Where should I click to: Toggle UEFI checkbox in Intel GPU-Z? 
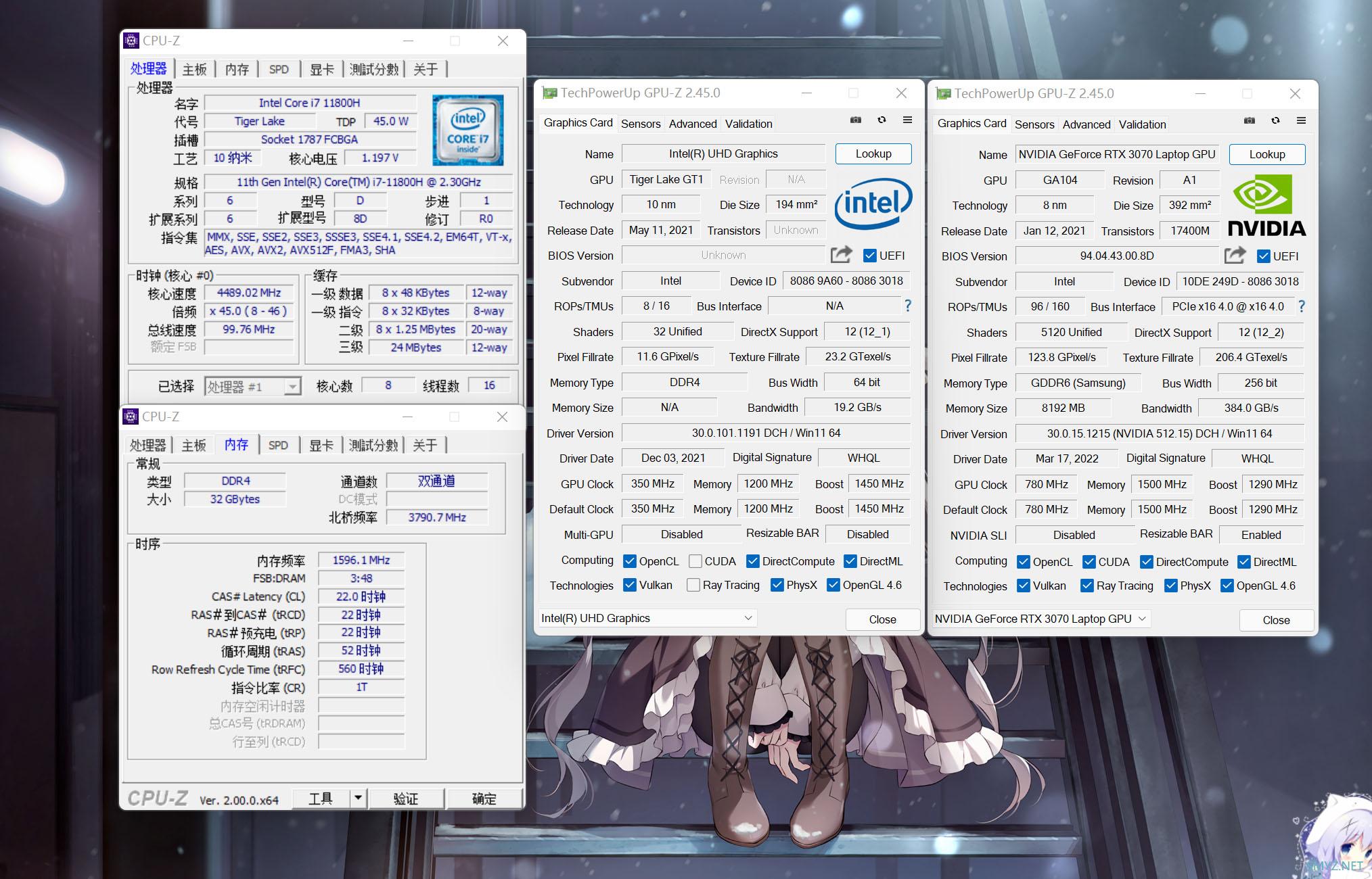tap(870, 256)
